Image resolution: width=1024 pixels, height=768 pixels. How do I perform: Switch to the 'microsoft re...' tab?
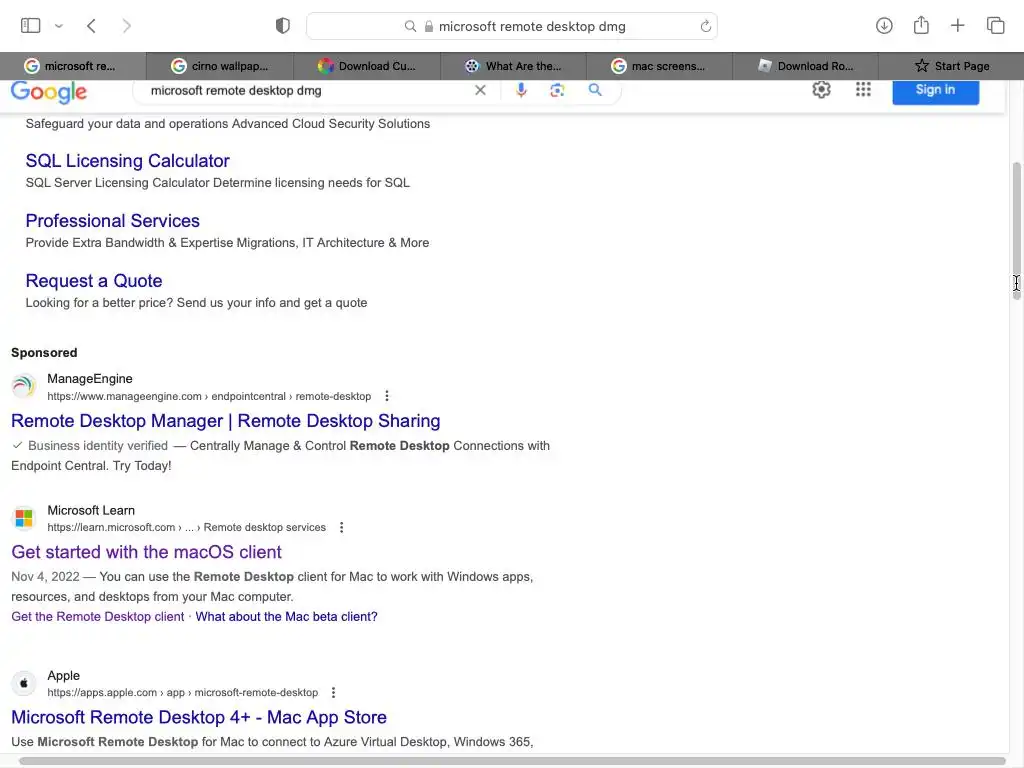73,66
